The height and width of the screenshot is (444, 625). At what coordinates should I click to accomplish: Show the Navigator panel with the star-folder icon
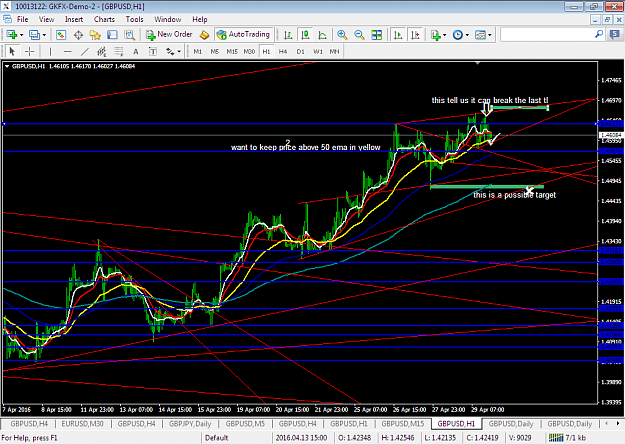[95, 35]
